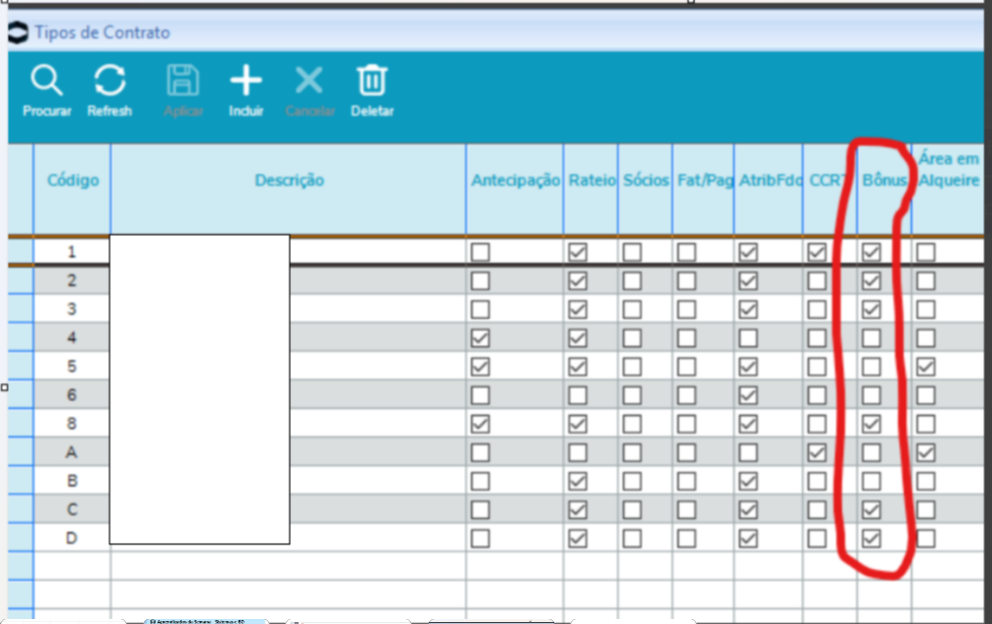Uncheck CCRT for code A

[x=817, y=452]
